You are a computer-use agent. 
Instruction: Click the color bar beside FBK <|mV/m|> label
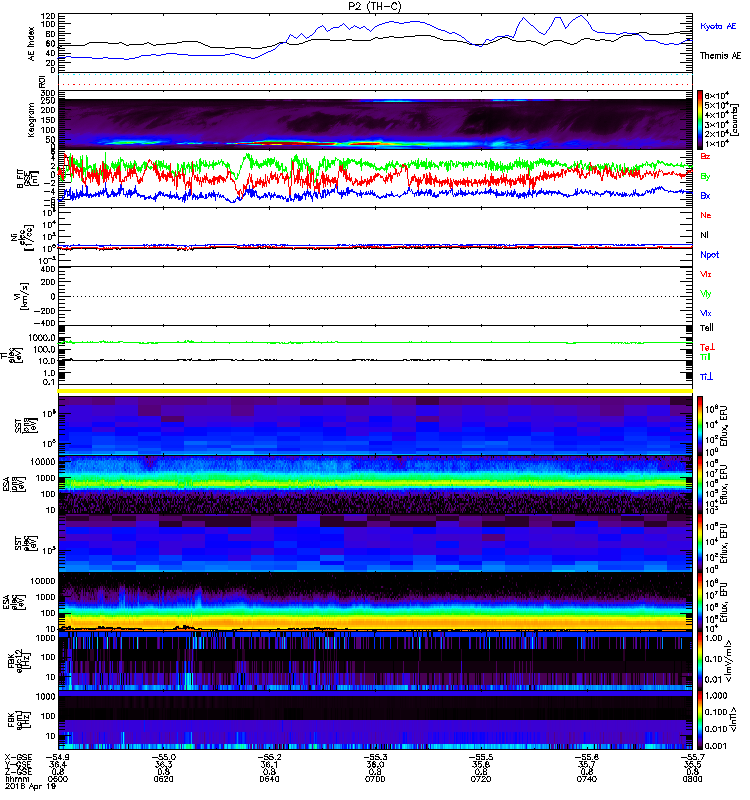(x=700, y=660)
